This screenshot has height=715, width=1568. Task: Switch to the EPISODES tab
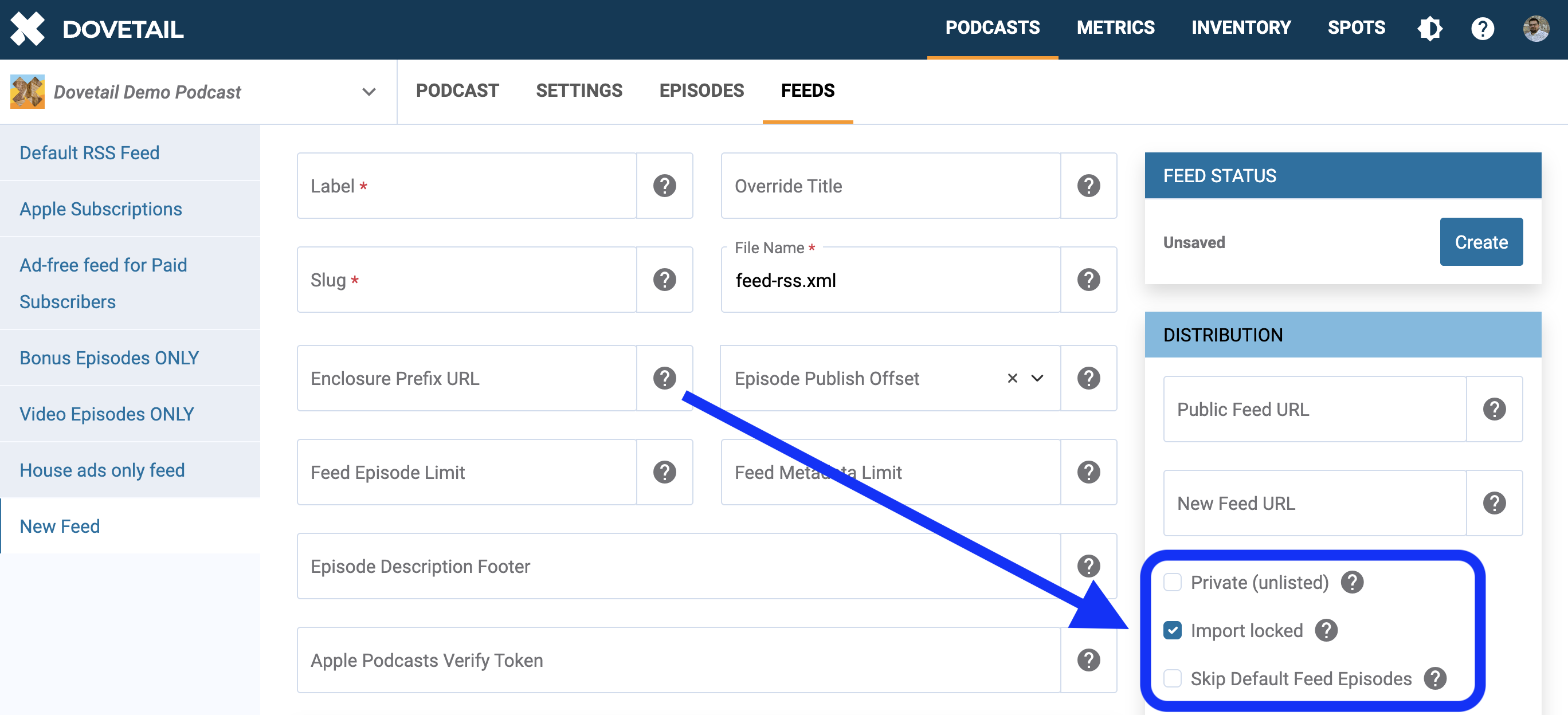click(701, 91)
